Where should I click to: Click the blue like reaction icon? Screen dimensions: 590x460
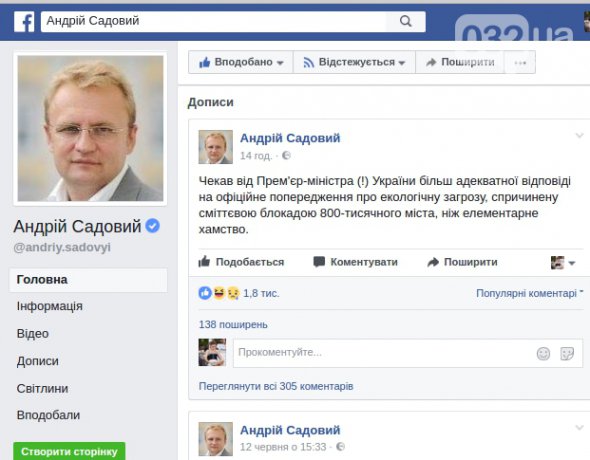tap(205, 293)
